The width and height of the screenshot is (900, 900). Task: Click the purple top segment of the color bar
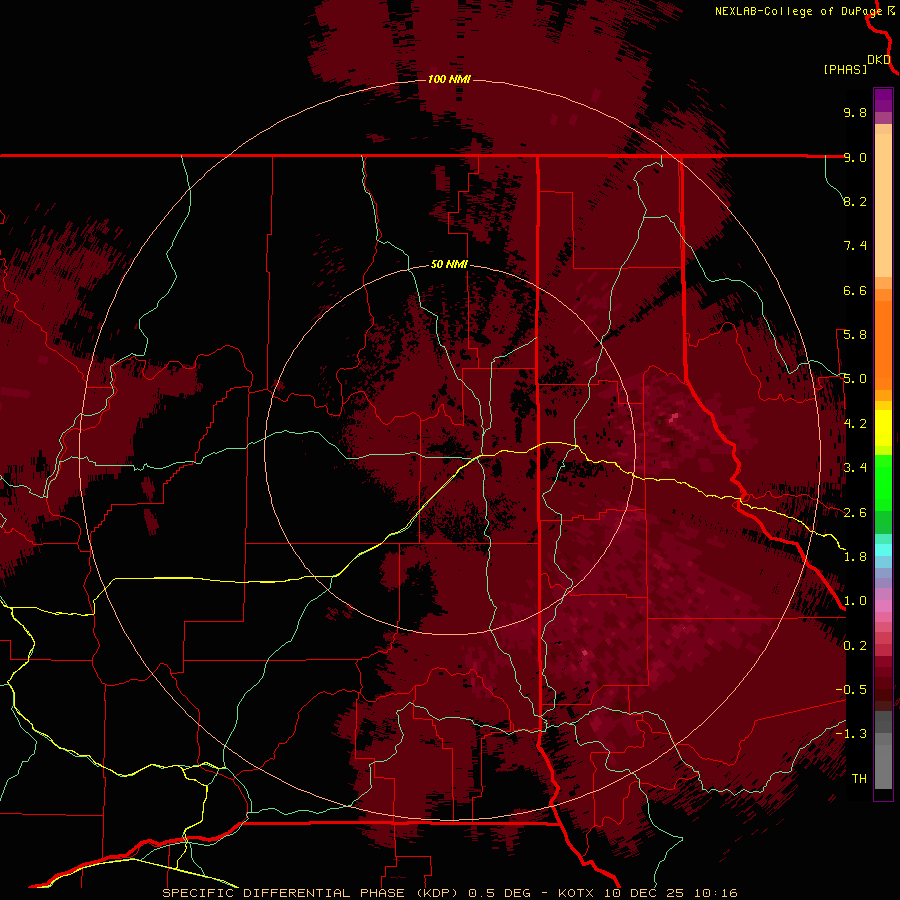pyautogui.click(x=883, y=100)
